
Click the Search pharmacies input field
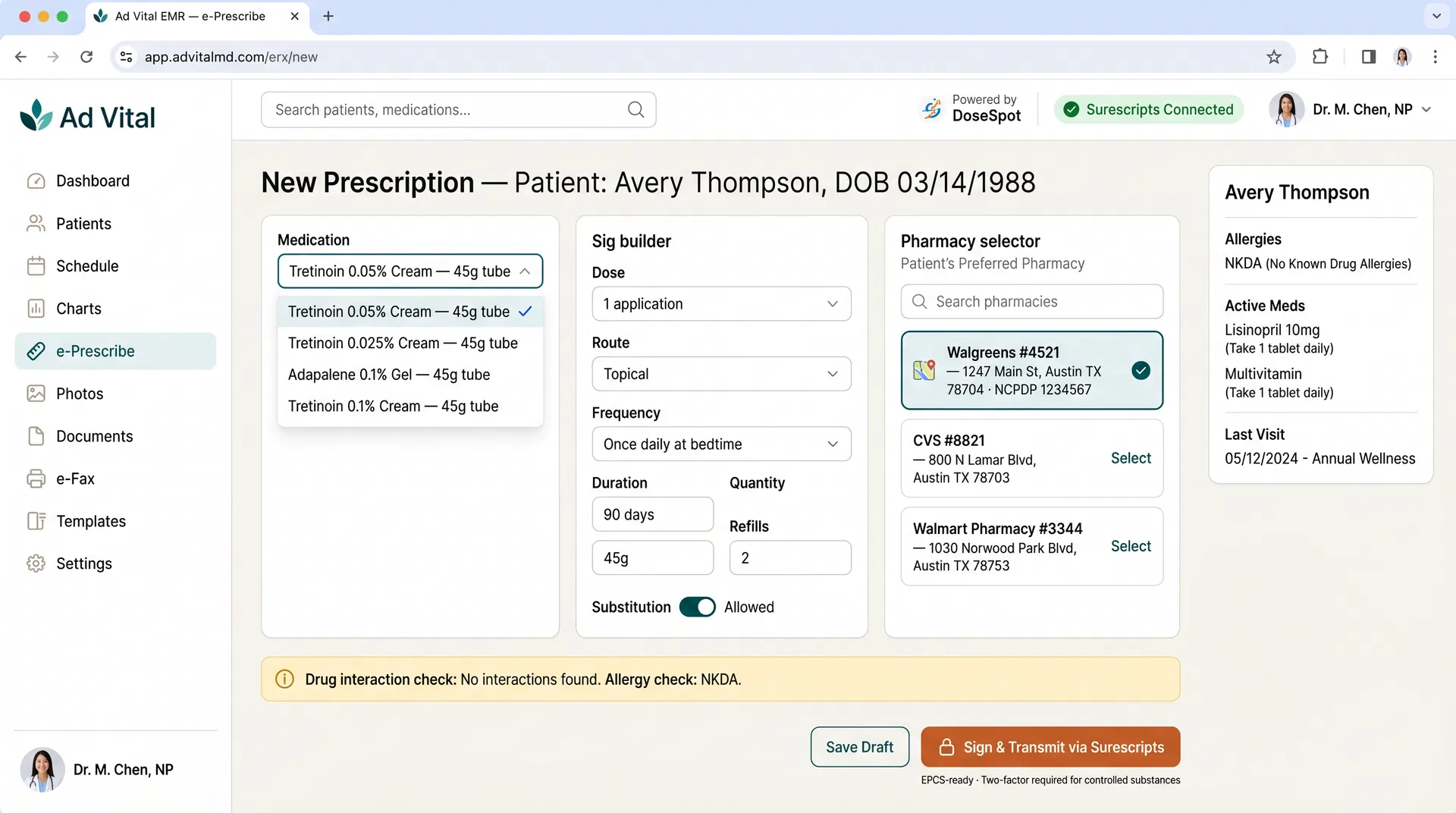pos(1031,301)
